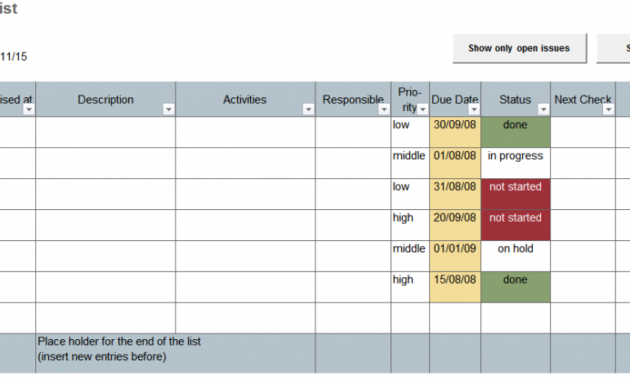Viewport: 630px width, 380px height.
Task: Select the Activities column header
Action: point(245,100)
